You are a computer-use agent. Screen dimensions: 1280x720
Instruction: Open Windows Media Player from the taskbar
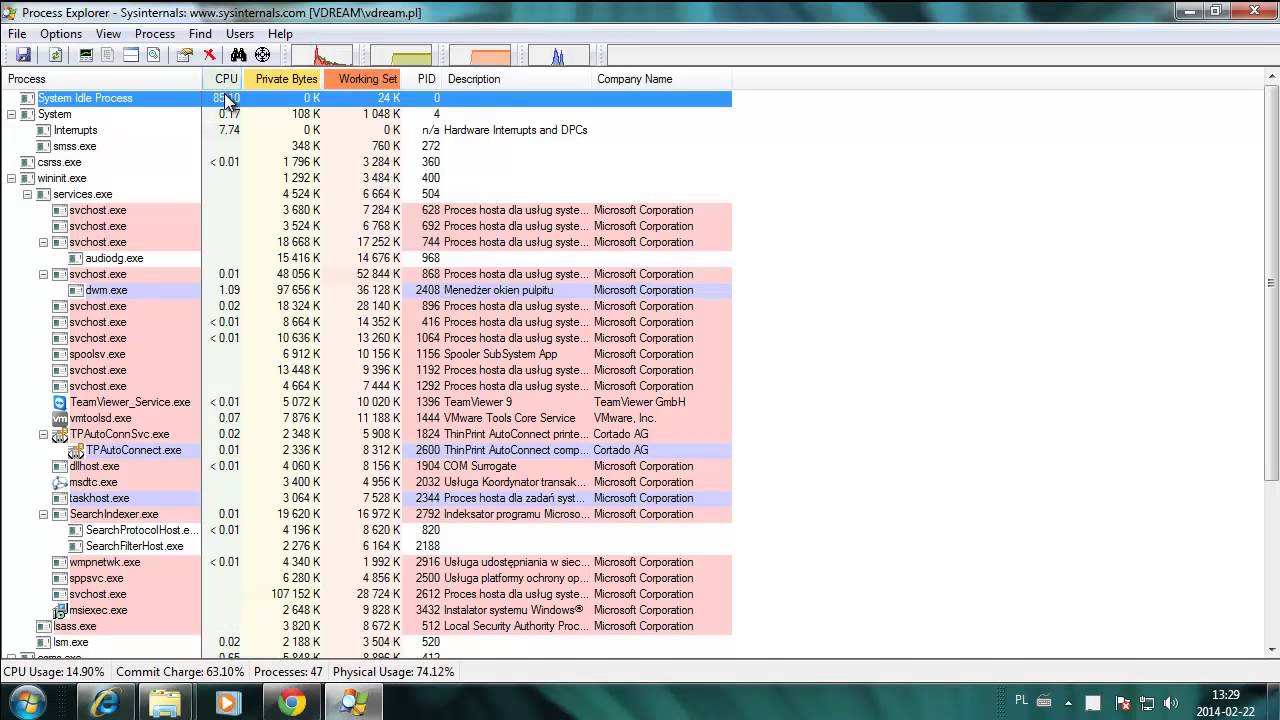[x=228, y=702]
